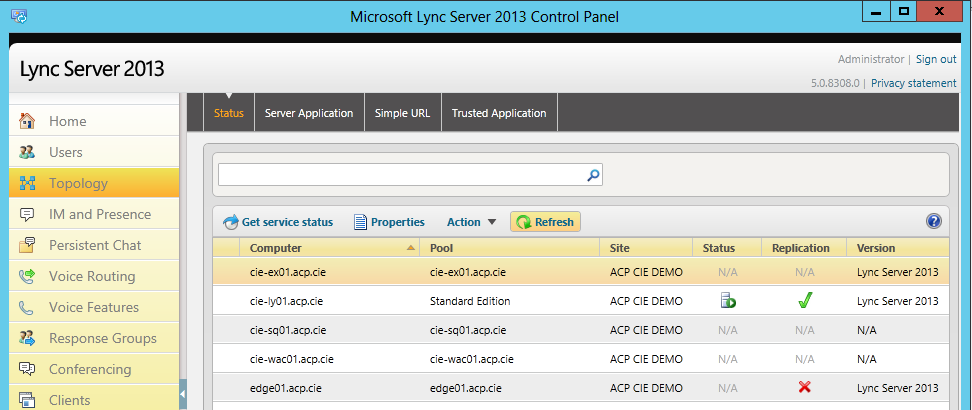The image size is (972, 410).
Task: Switch to the Server Application tab
Action: (x=309, y=114)
